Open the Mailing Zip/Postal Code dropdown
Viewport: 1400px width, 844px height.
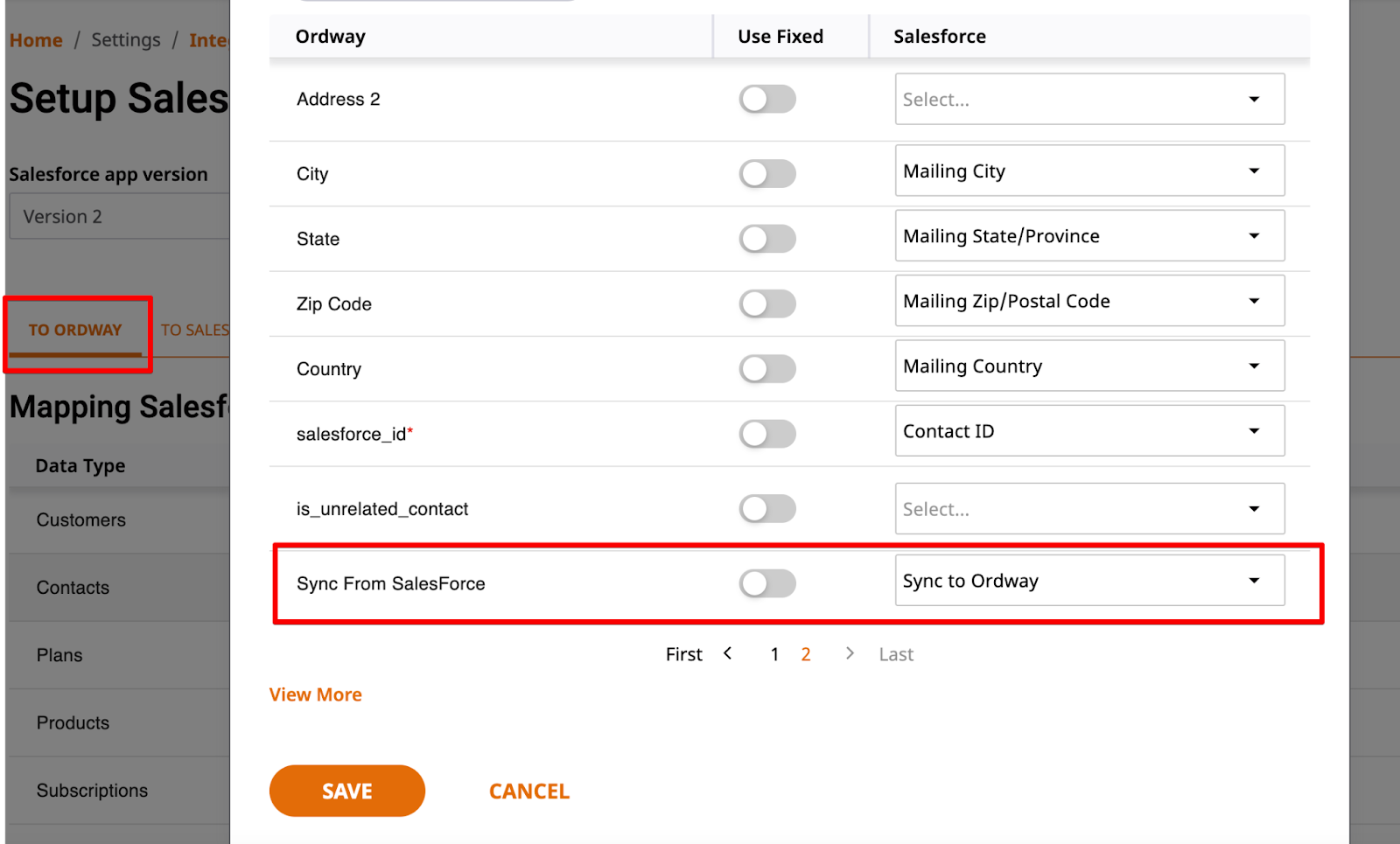click(1089, 301)
